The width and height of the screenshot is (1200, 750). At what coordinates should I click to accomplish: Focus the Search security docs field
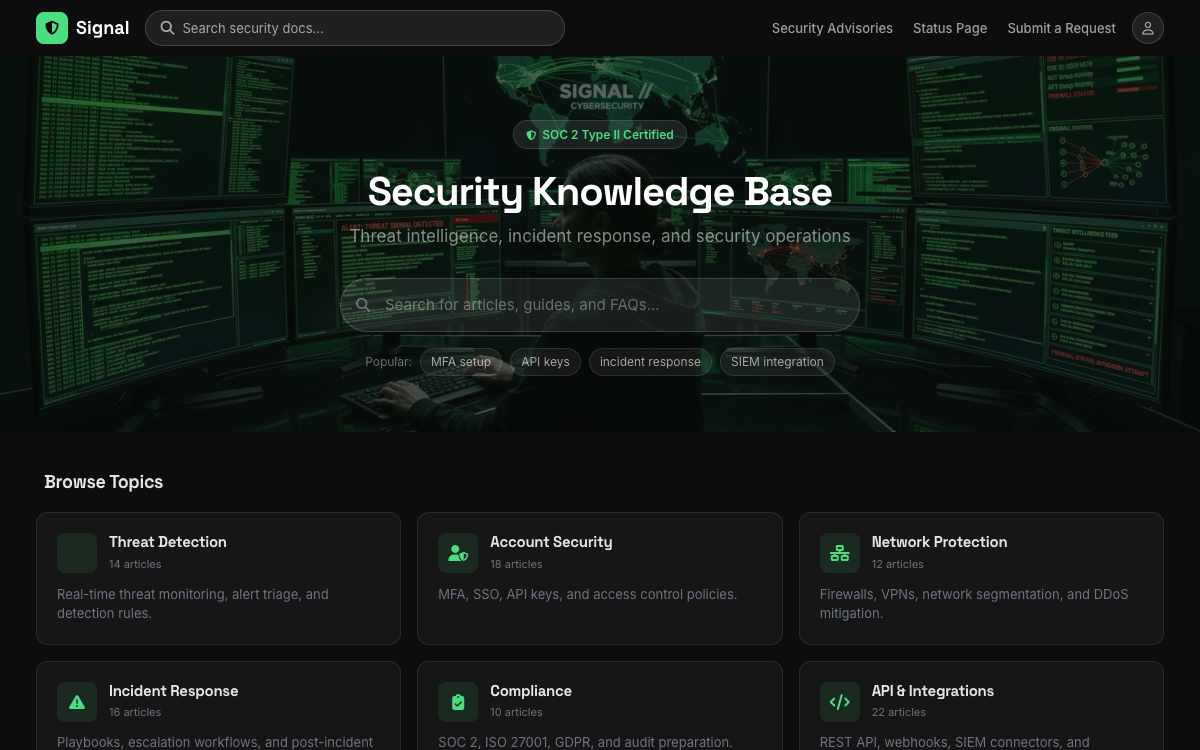(355, 28)
